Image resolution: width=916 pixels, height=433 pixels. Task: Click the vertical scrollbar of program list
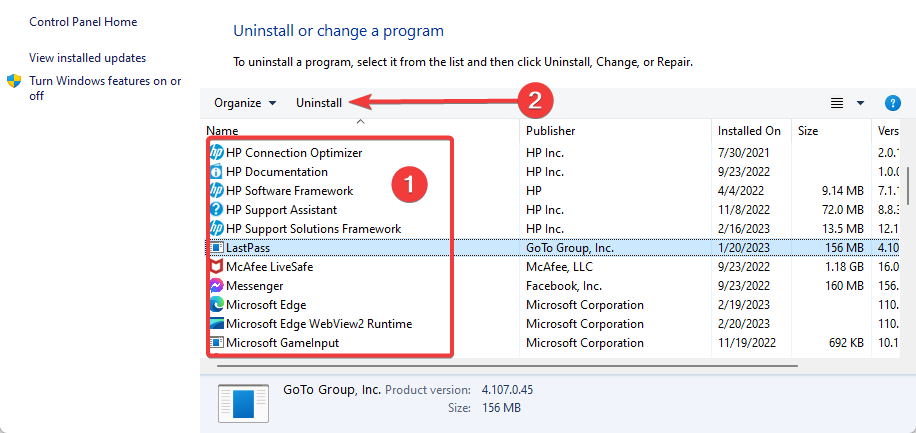point(907,184)
